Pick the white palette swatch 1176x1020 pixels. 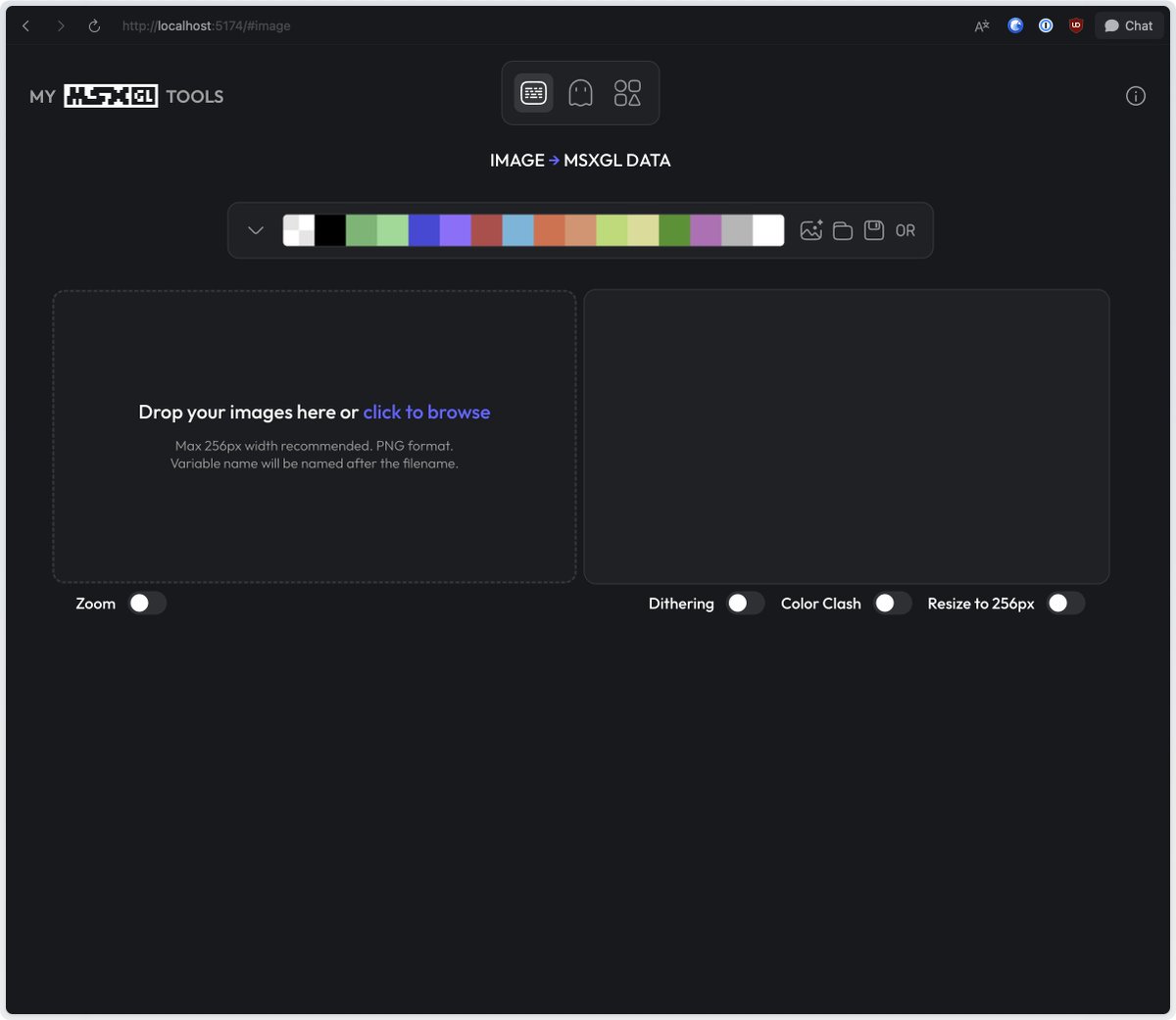(768, 230)
